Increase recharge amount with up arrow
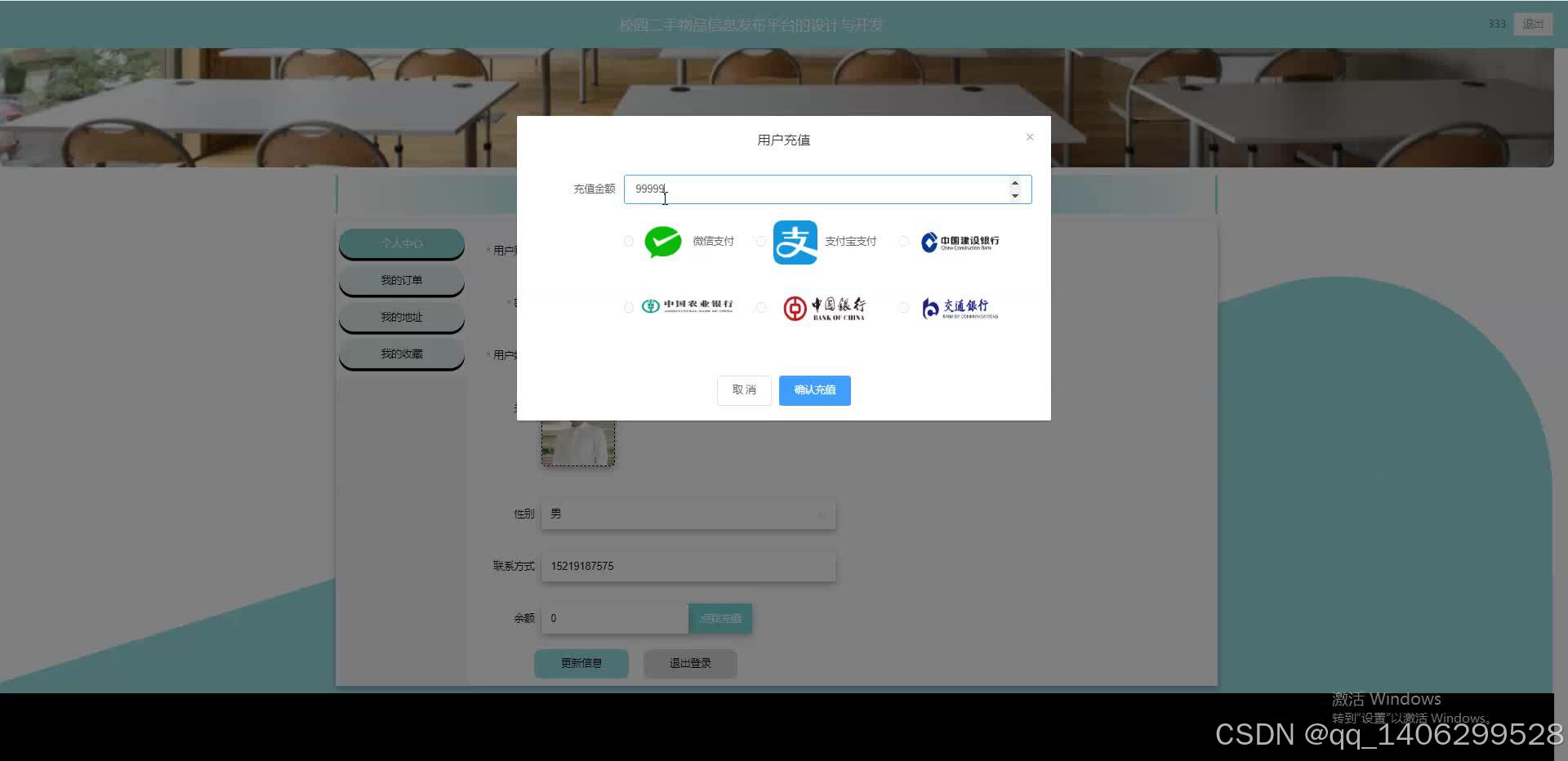Image resolution: width=1568 pixels, height=761 pixels. point(1014,184)
